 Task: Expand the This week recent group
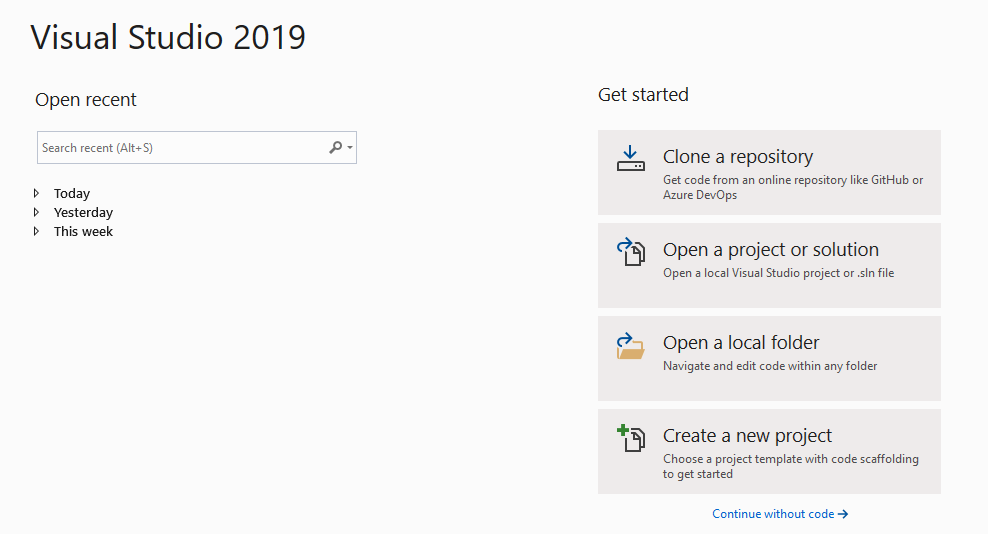click(x=37, y=231)
